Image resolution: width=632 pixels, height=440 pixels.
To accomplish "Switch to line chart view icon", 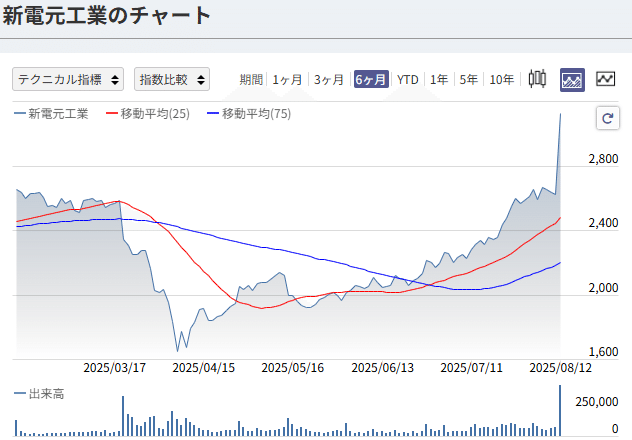I will pyautogui.click(x=605, y=79).
